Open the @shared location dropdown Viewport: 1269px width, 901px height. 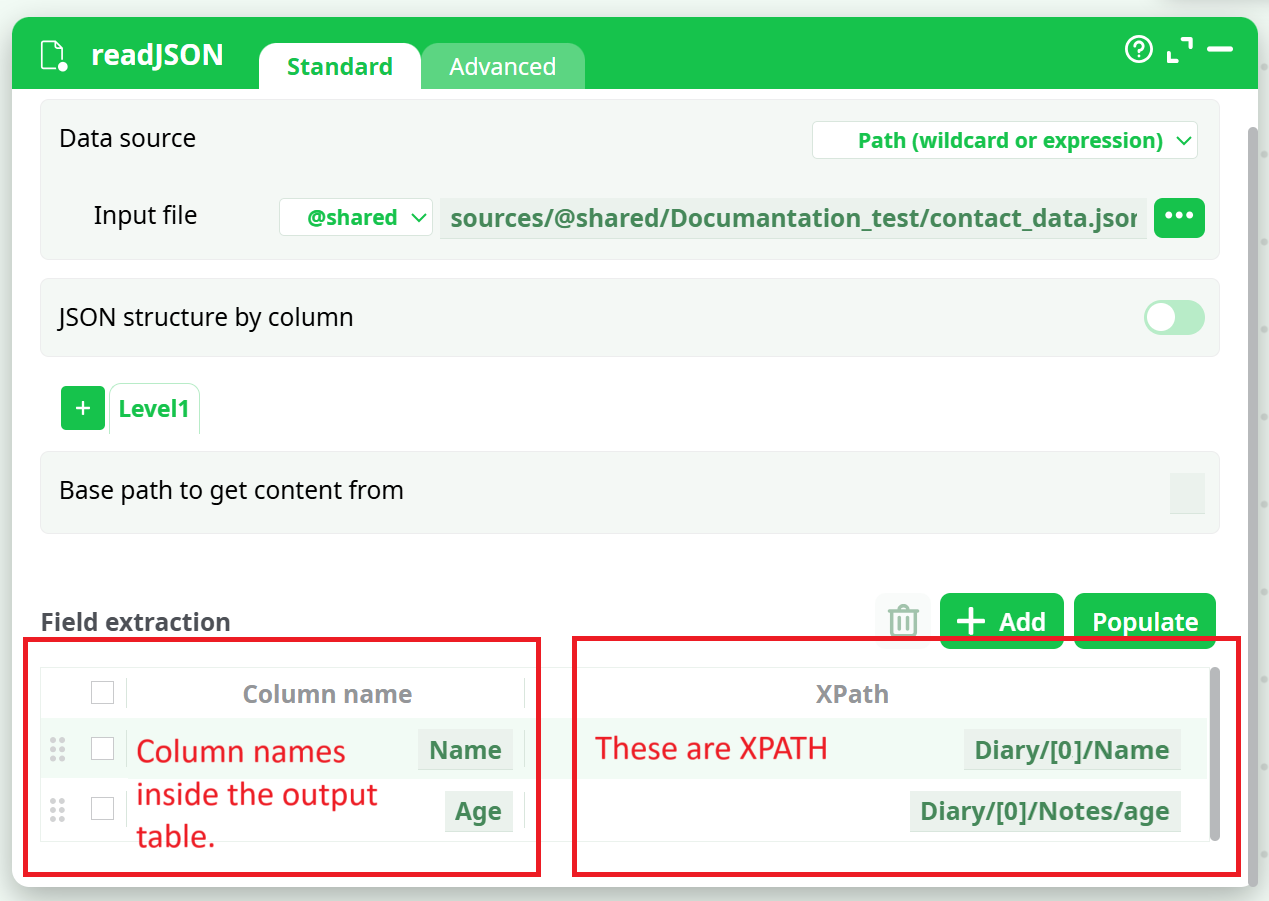pos(355,218)
